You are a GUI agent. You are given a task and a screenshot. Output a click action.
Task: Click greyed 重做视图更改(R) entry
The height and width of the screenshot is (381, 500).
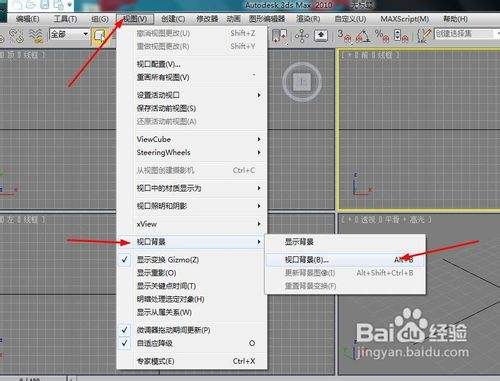tap(192, 46)
